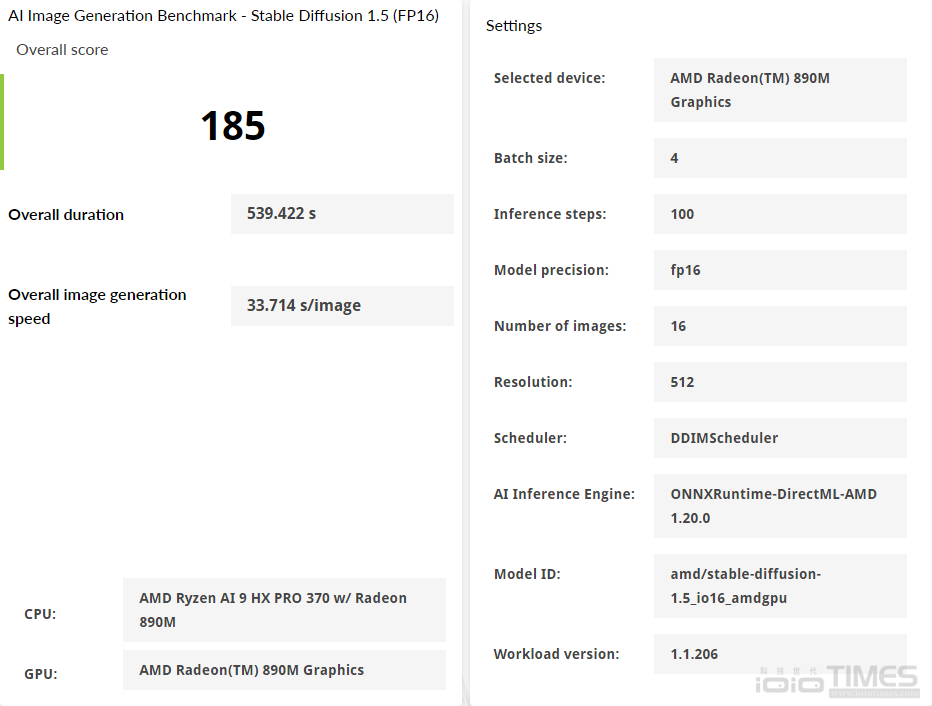Click the Inference steps value 100
932x706 pixels.
click(780, 214)
